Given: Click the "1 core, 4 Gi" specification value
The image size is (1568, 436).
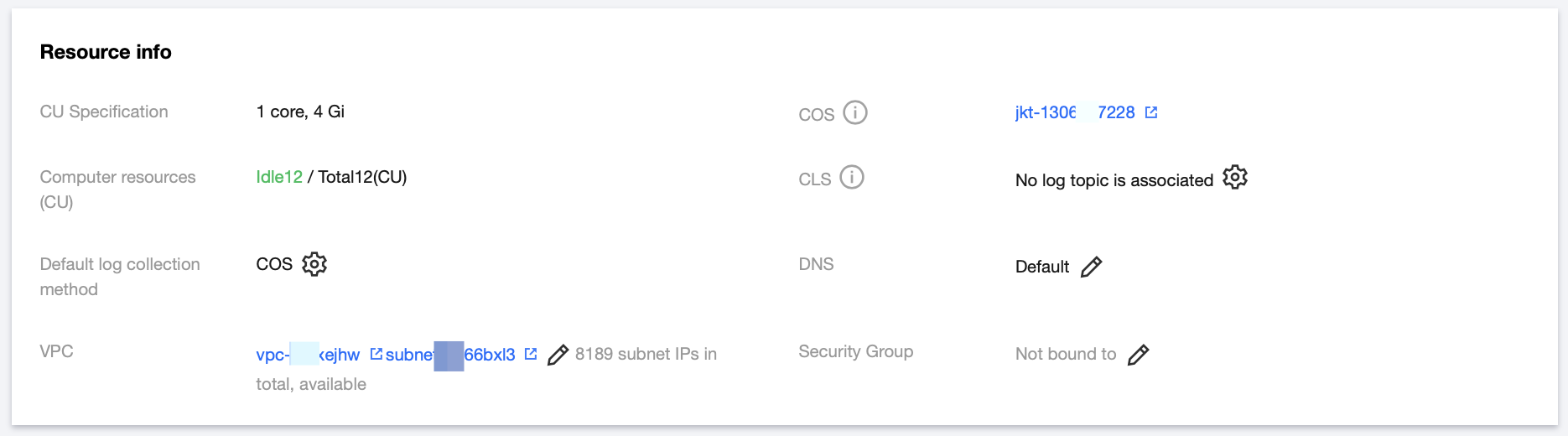Looking at the screenshot, I should (300, 112).
